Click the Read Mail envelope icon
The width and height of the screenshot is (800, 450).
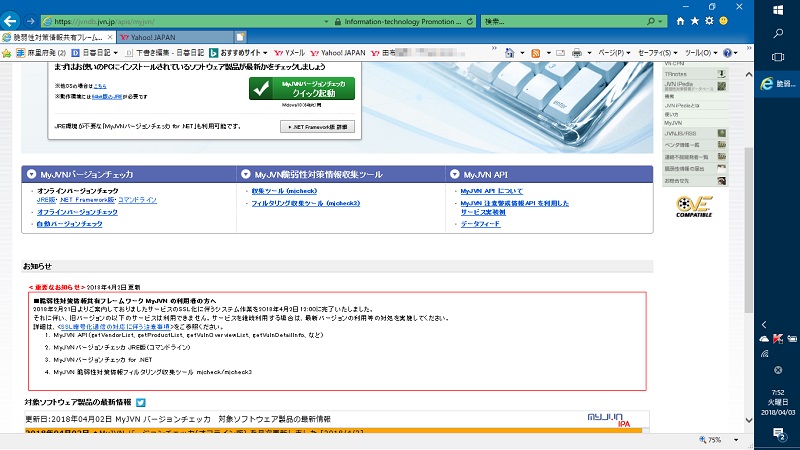(x=560, y=53)
